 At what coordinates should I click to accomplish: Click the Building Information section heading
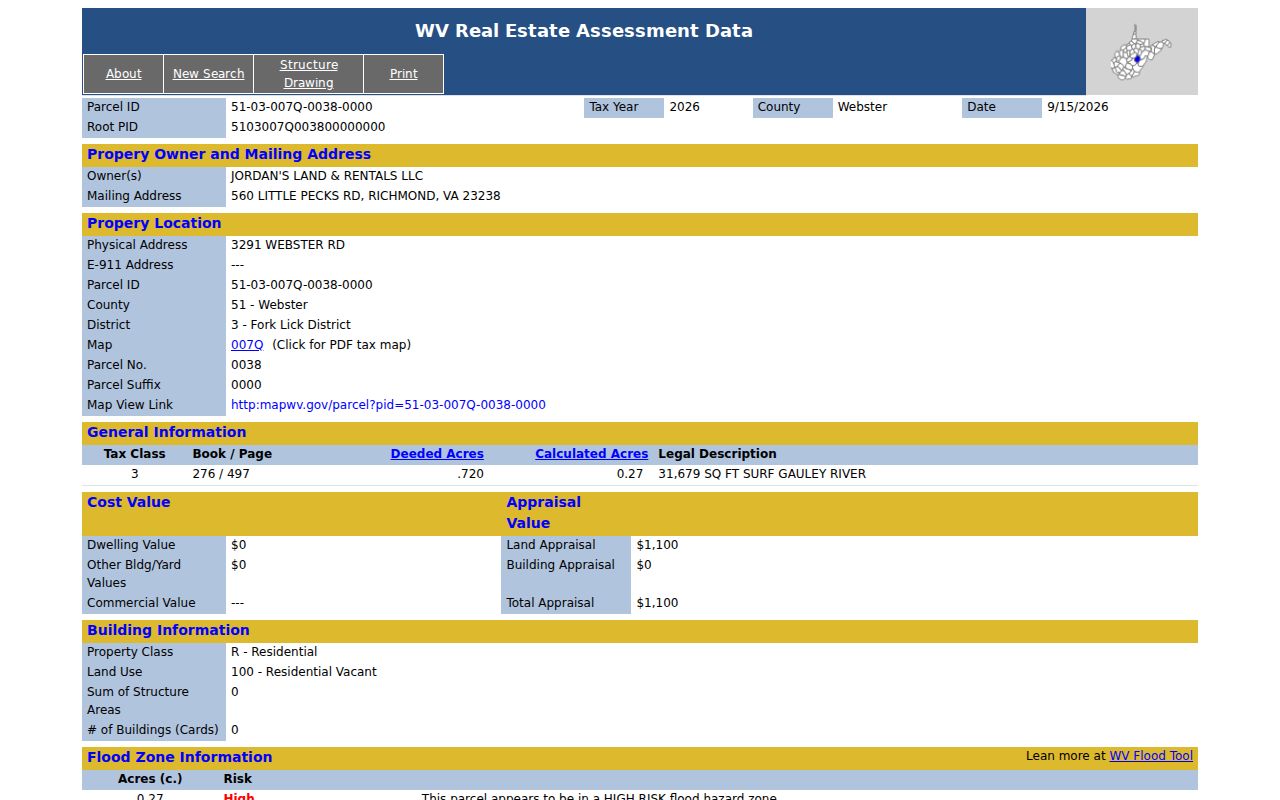point(168,630)
